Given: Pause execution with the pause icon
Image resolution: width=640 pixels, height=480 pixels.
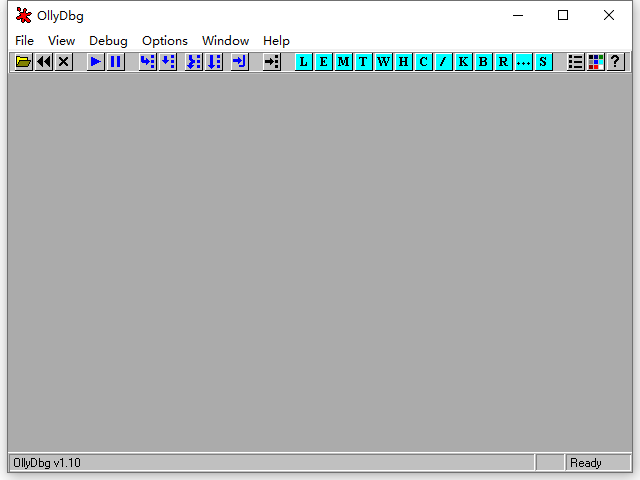Looking at the screenshot, I should click(116, 62).
